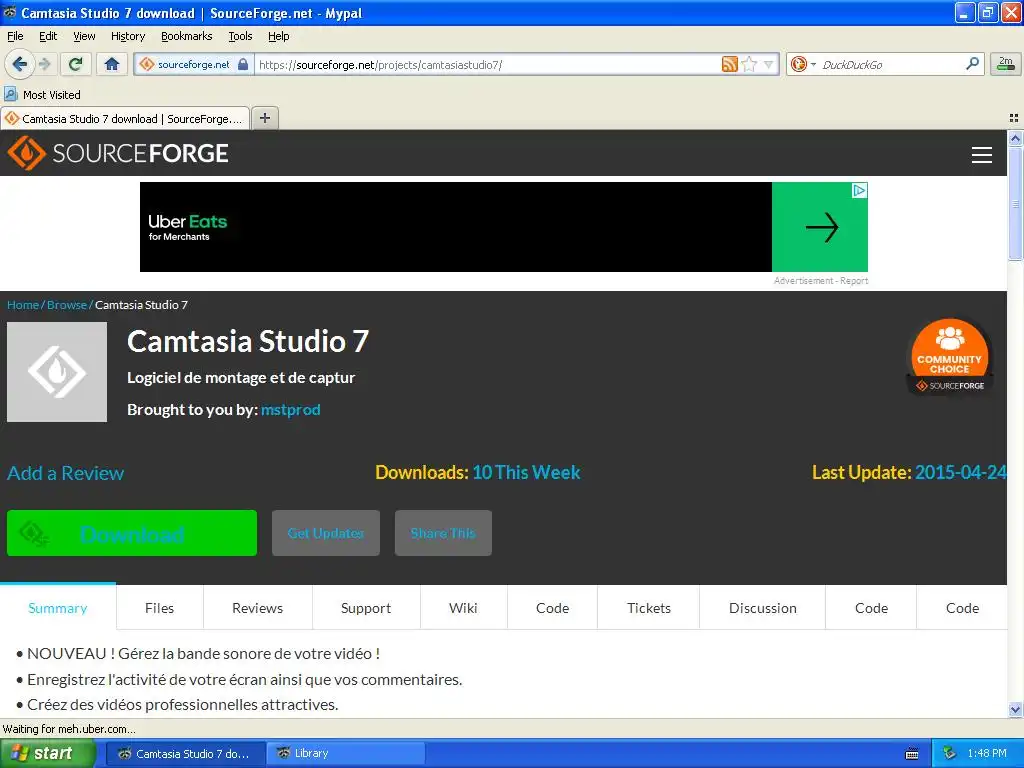Click the Camtasia Studio 7 project icon placeholder
The height and width of the screenshot is (768, 1024).
pos(57,372)
